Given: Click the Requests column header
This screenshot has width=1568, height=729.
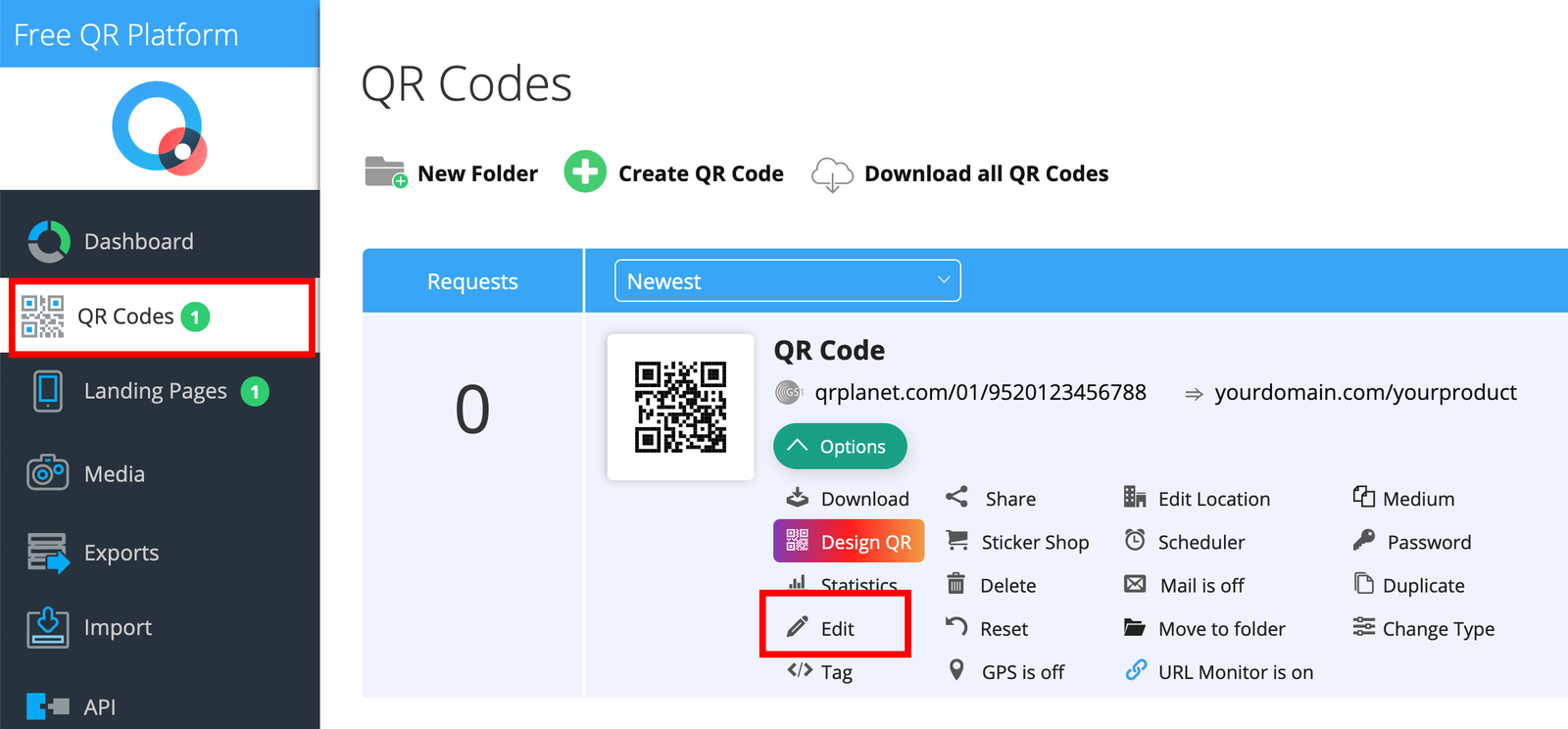Looking at the screenshot, I should click(x=472, y=281).
